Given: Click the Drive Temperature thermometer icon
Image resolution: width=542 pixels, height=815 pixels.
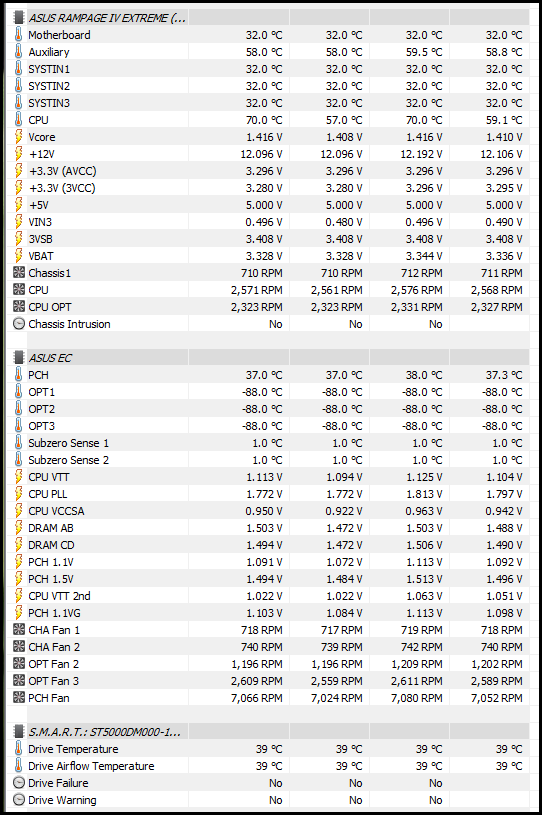Looking at the screenshot, I should click(19, 748).
